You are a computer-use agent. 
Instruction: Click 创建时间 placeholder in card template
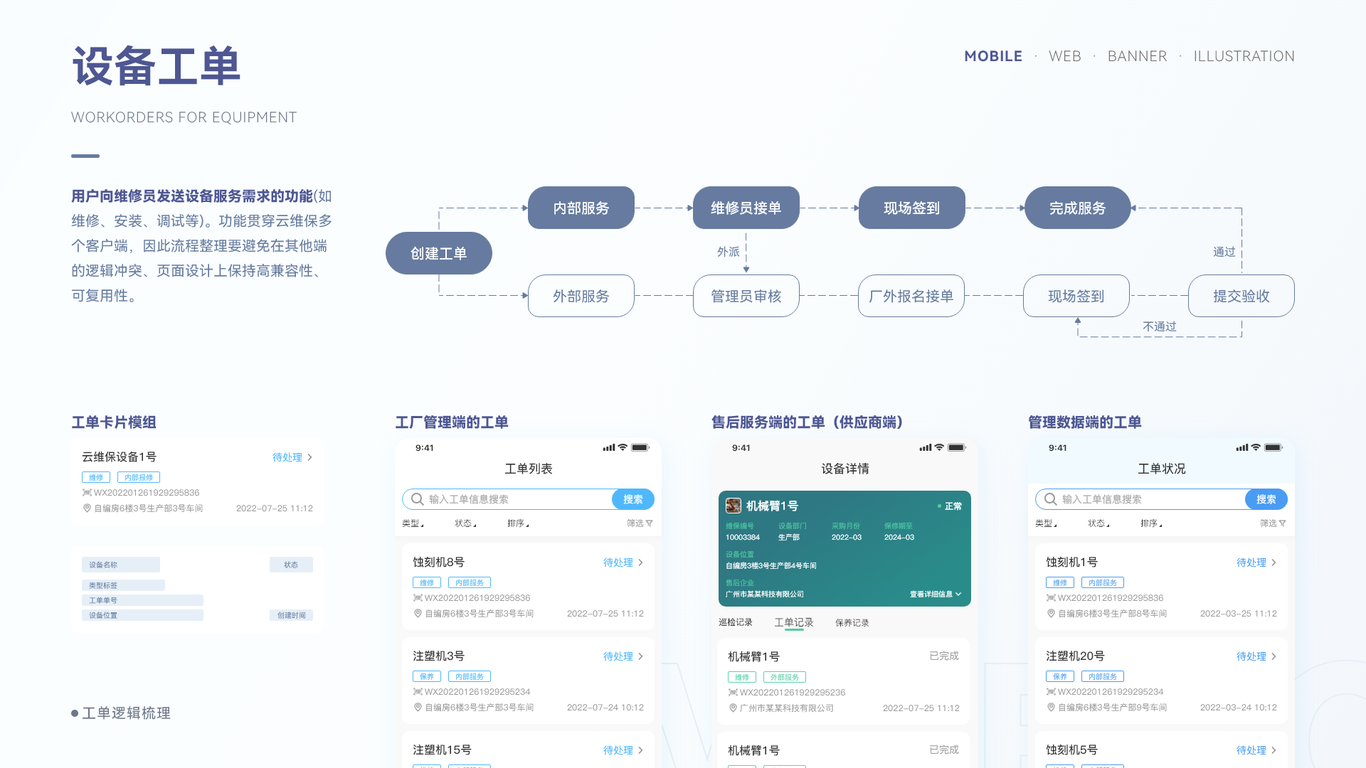[291, 615]
